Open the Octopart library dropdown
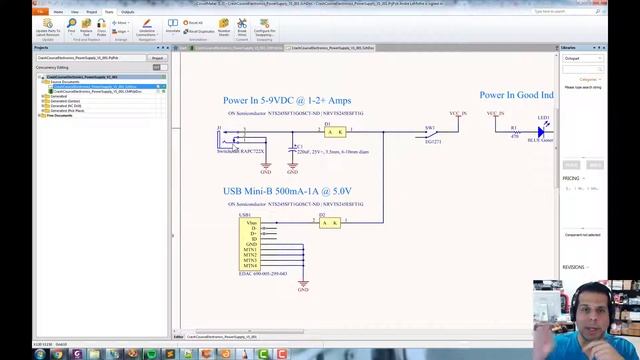The width and height of the screenshot is (640, 360). pos(582,58)
